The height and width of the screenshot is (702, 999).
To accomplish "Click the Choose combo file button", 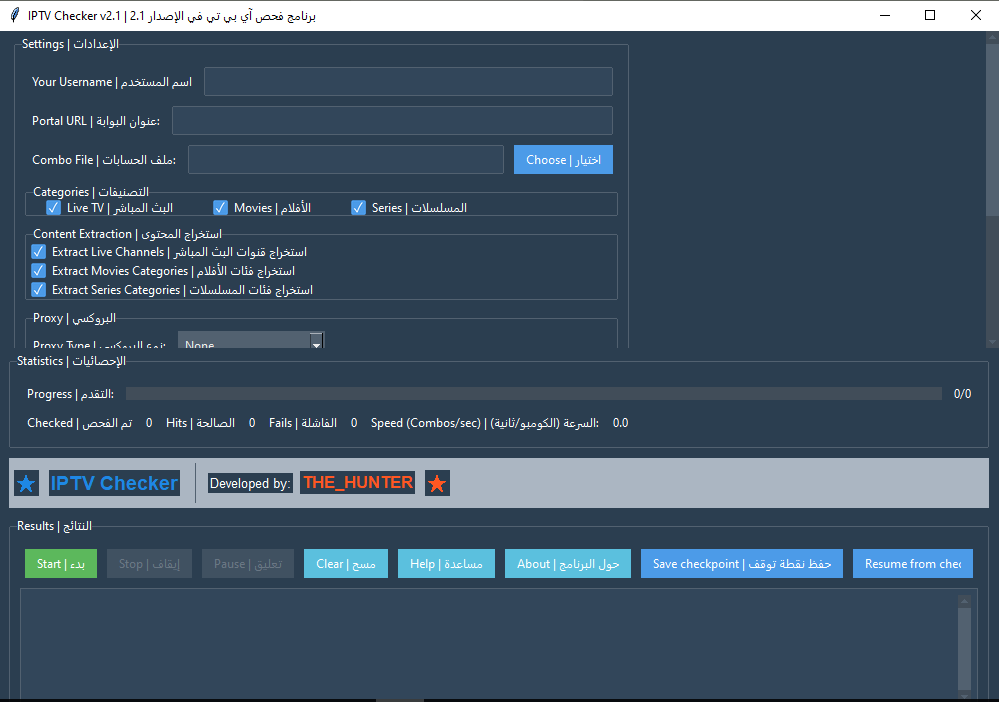I will pyautogui.click(x=563, y=159).
